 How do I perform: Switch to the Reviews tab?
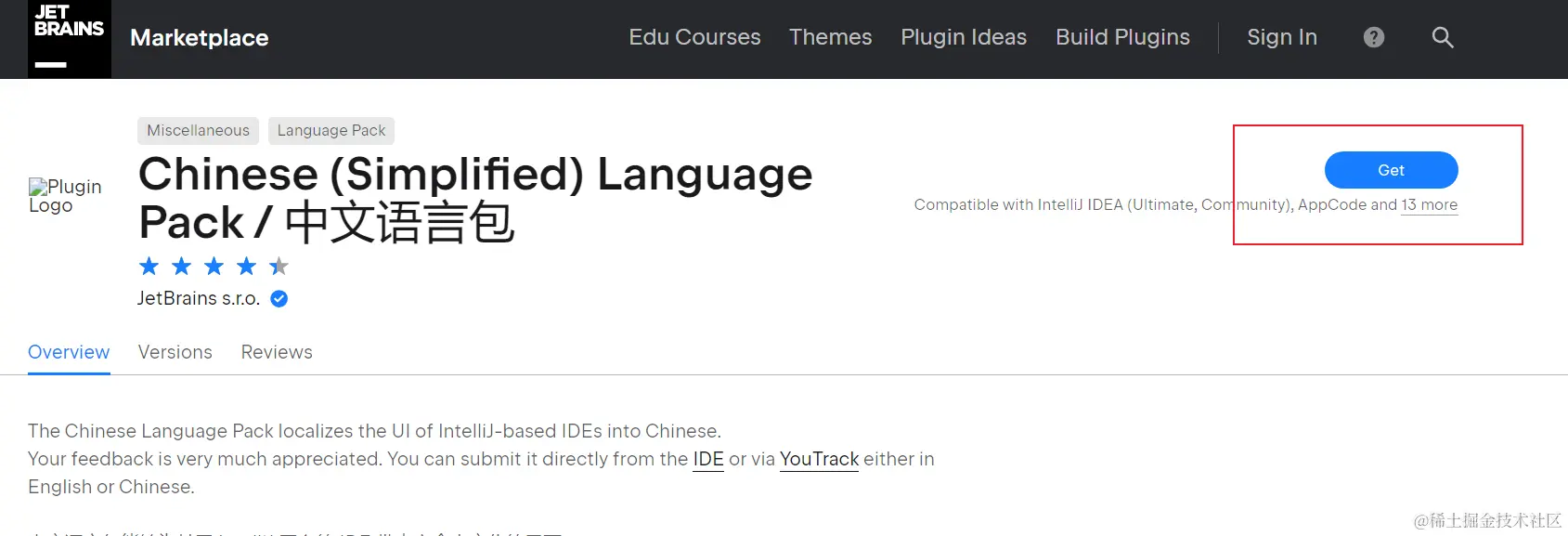tap(277, 352)
